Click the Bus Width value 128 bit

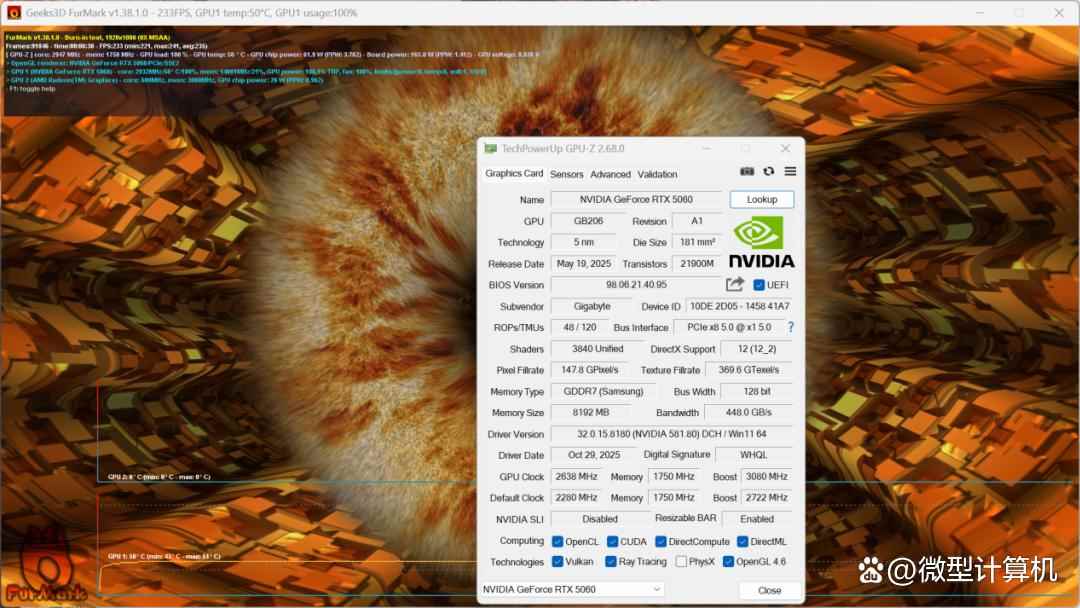pos(756,392)
